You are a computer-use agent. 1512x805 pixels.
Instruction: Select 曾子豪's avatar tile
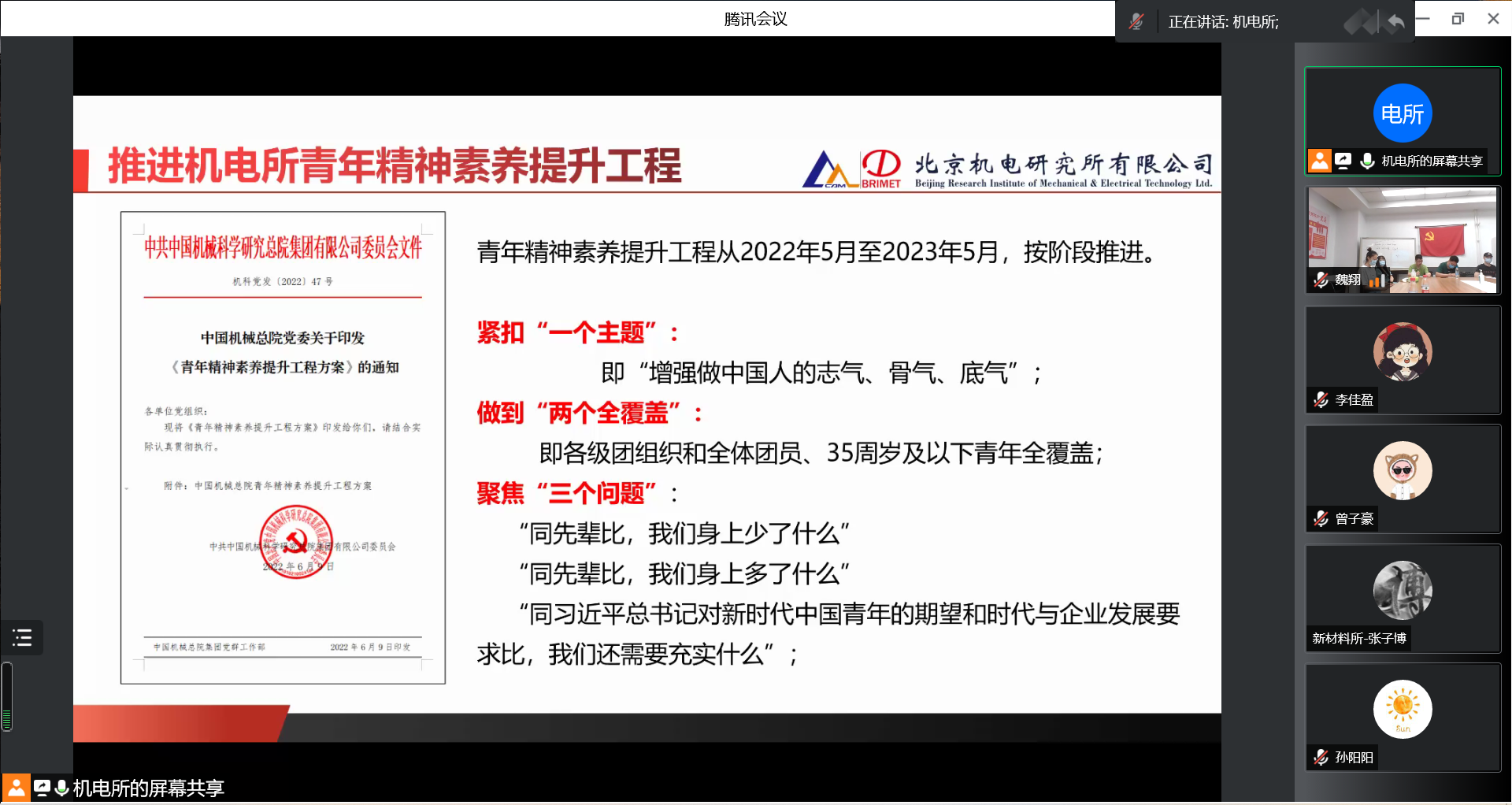1403,471
